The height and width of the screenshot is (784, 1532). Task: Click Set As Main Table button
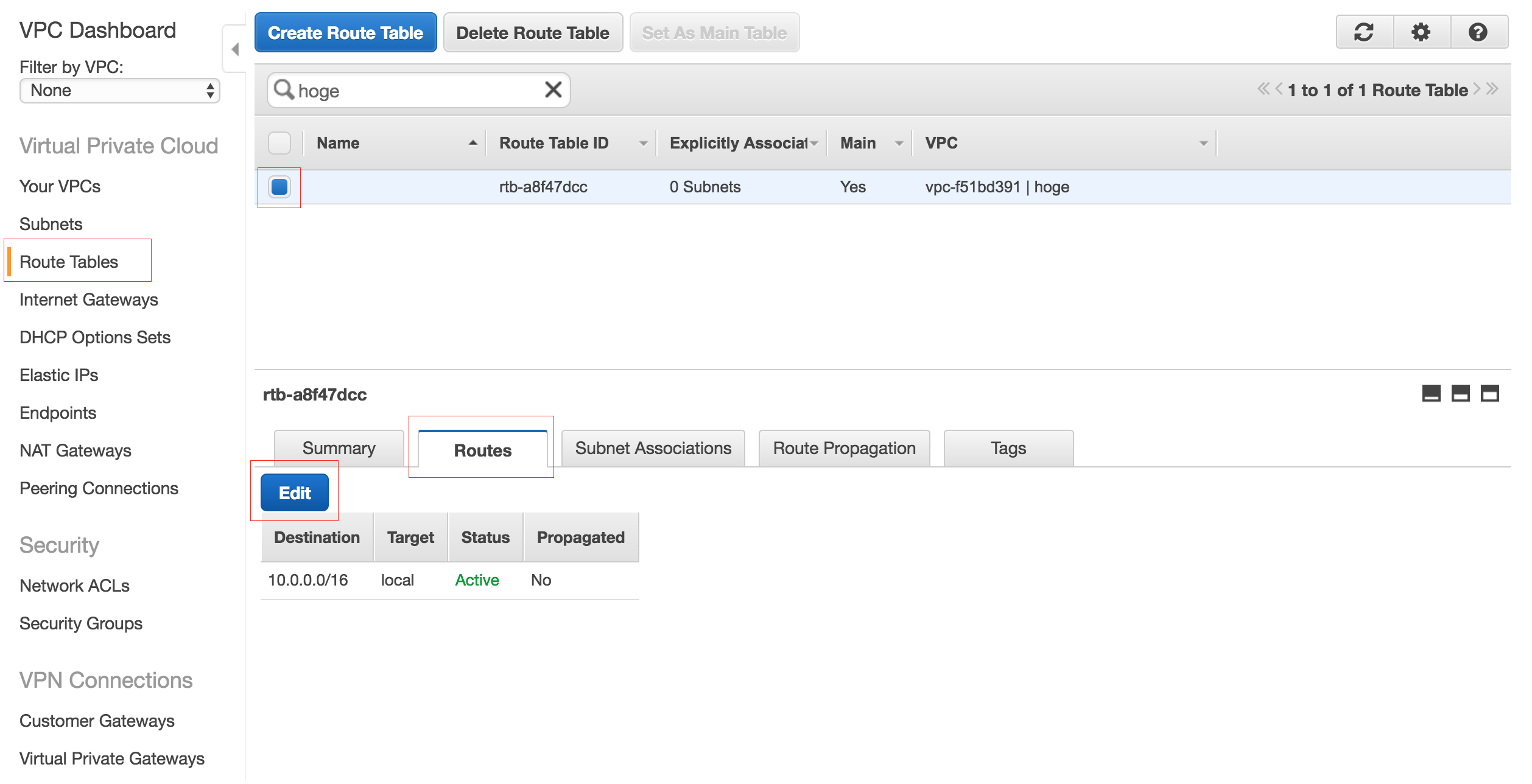tap(714, 33)
